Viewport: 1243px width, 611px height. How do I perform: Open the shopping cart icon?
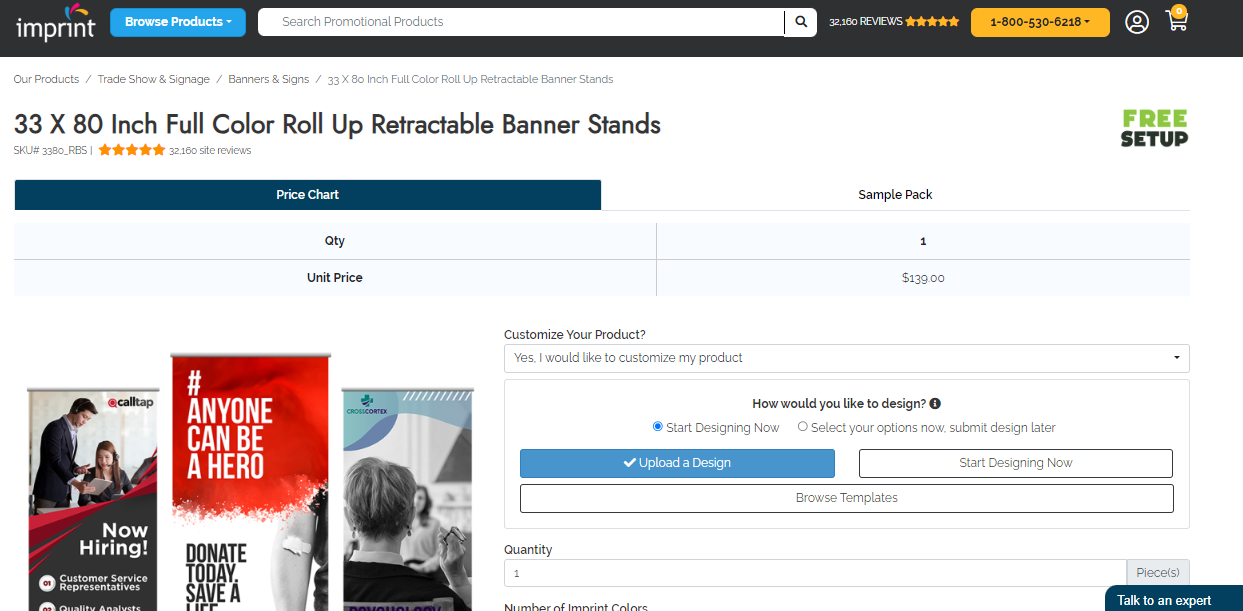point(1177,19)
